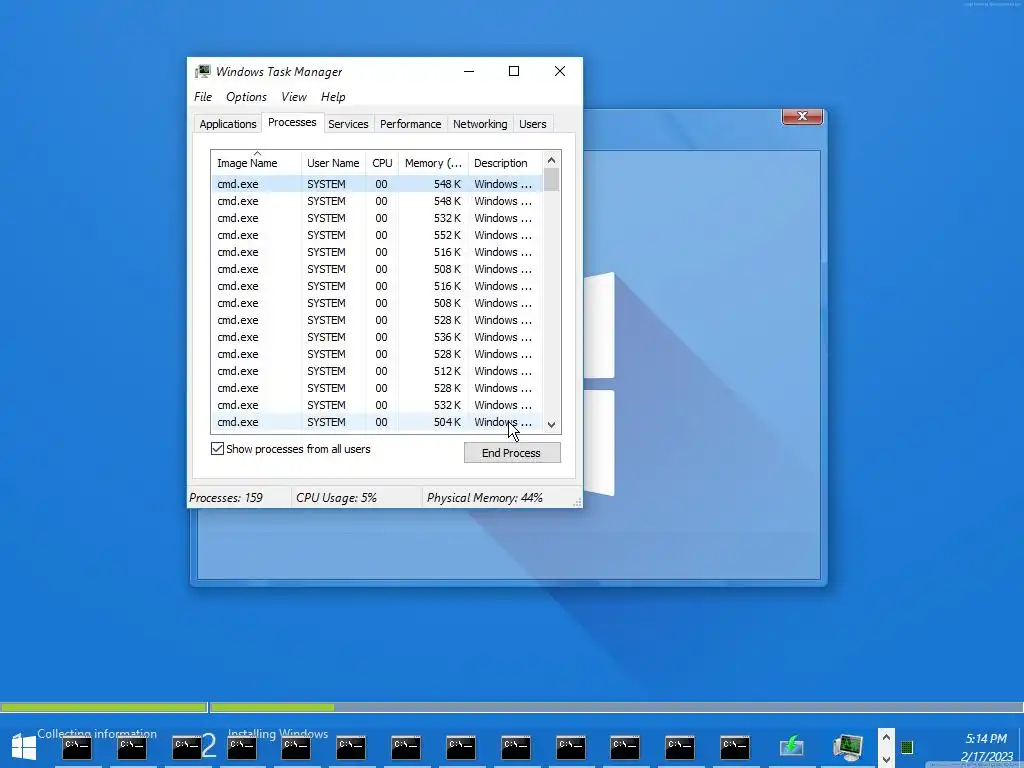Sort by the Image Name column
This screenshot has width=1024, height=768.
(256, 163)
